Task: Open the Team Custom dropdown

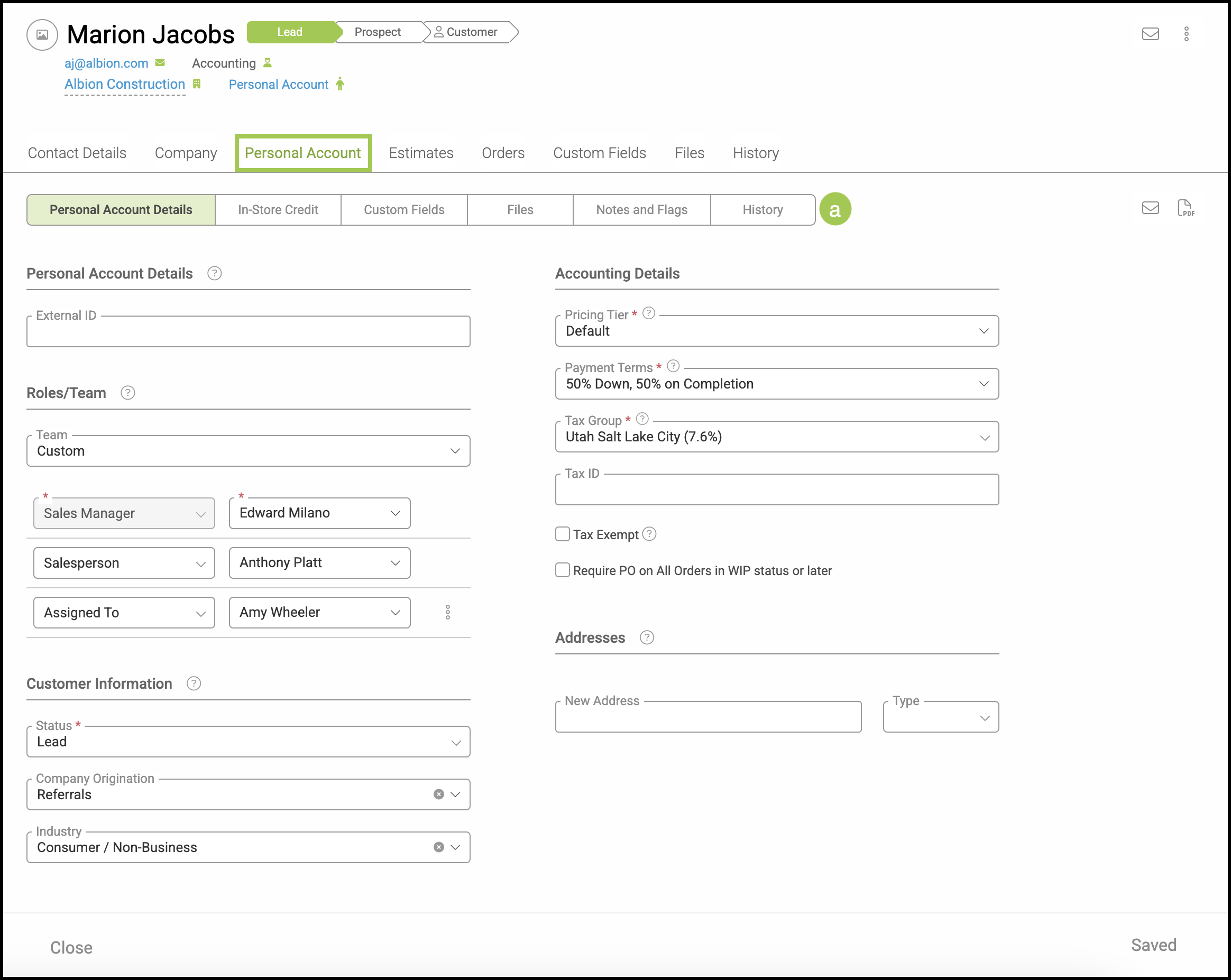Action: click(248, 451)
